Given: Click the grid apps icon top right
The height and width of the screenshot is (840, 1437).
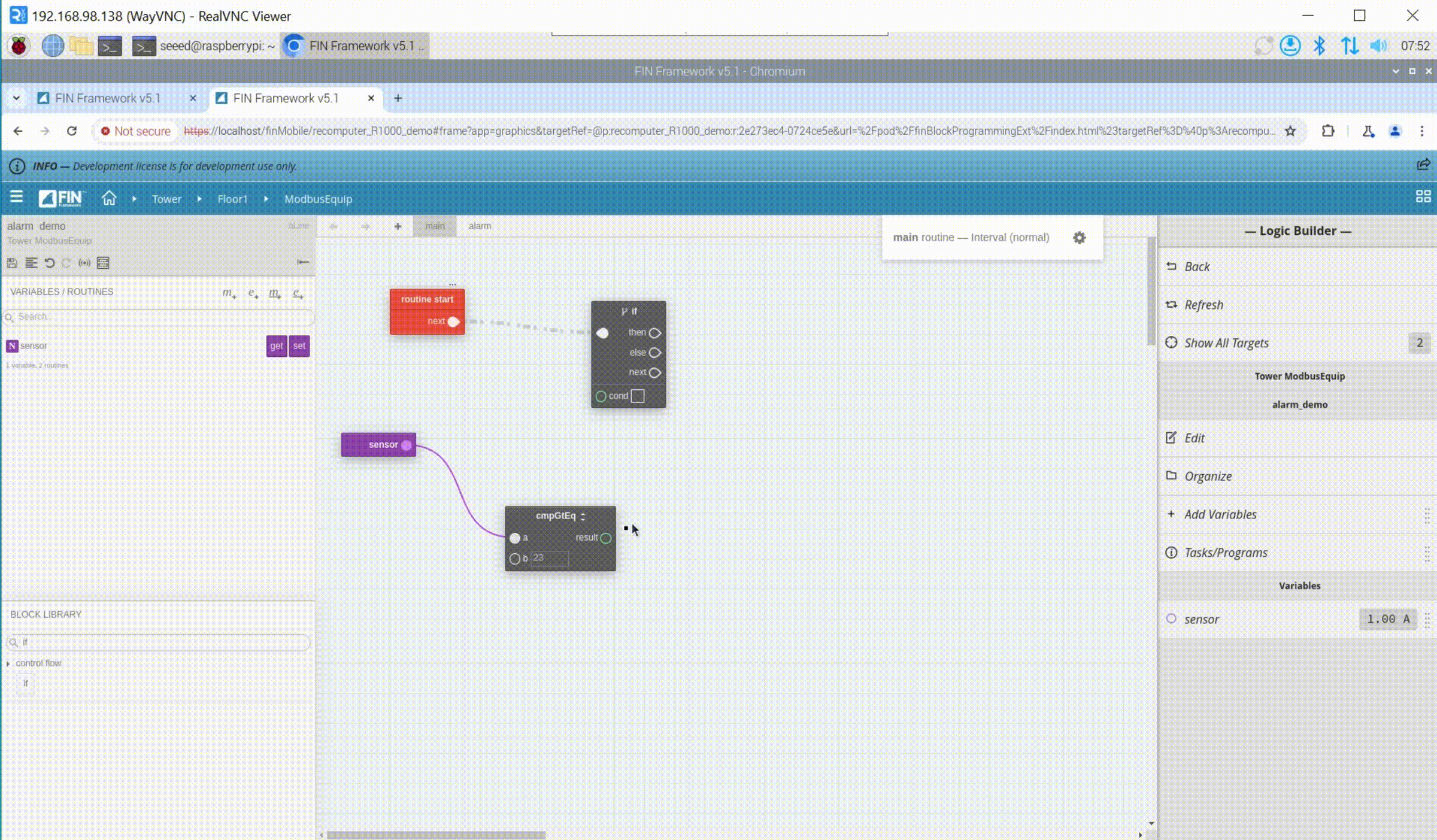Looking at the screenshot, I should click(1423, 197).
